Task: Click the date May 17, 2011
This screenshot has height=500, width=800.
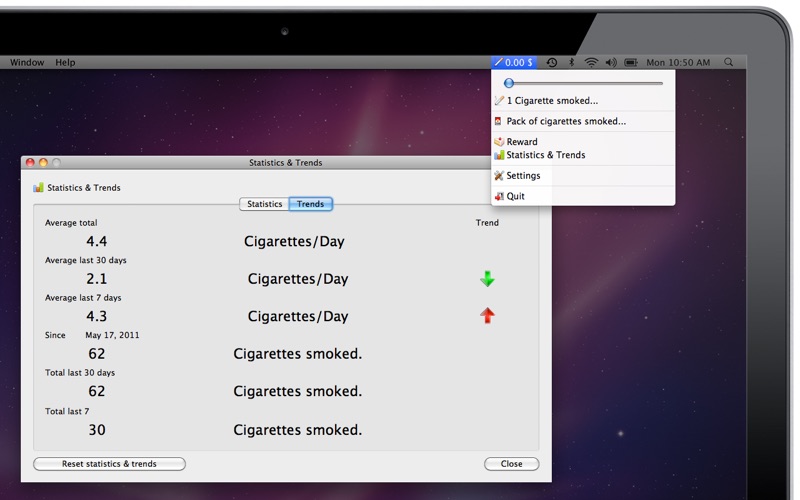Action: [112, 335]
